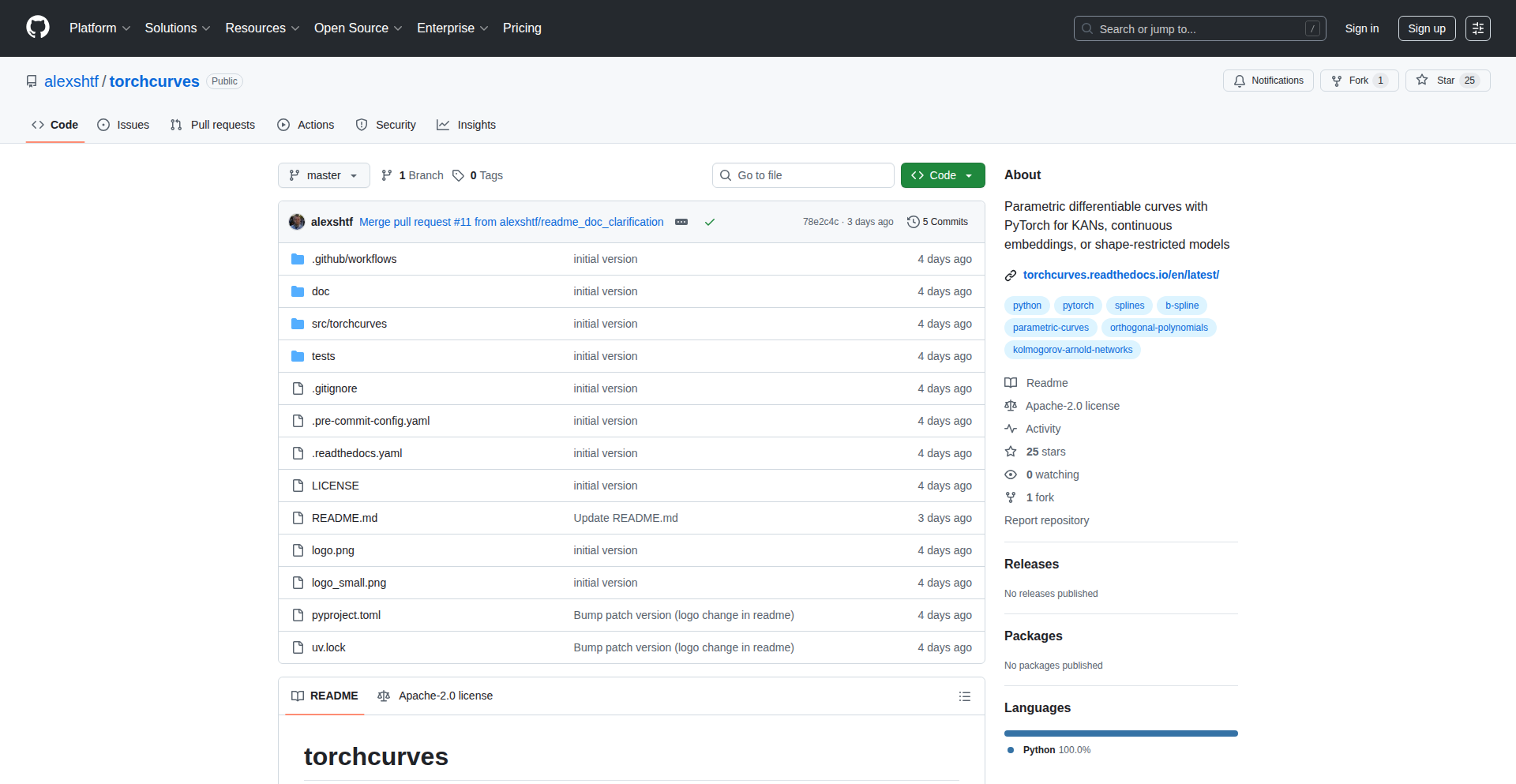Click the .github/workflows folder icon
This screenshot has width=1516, height=784.
[298, 259]
